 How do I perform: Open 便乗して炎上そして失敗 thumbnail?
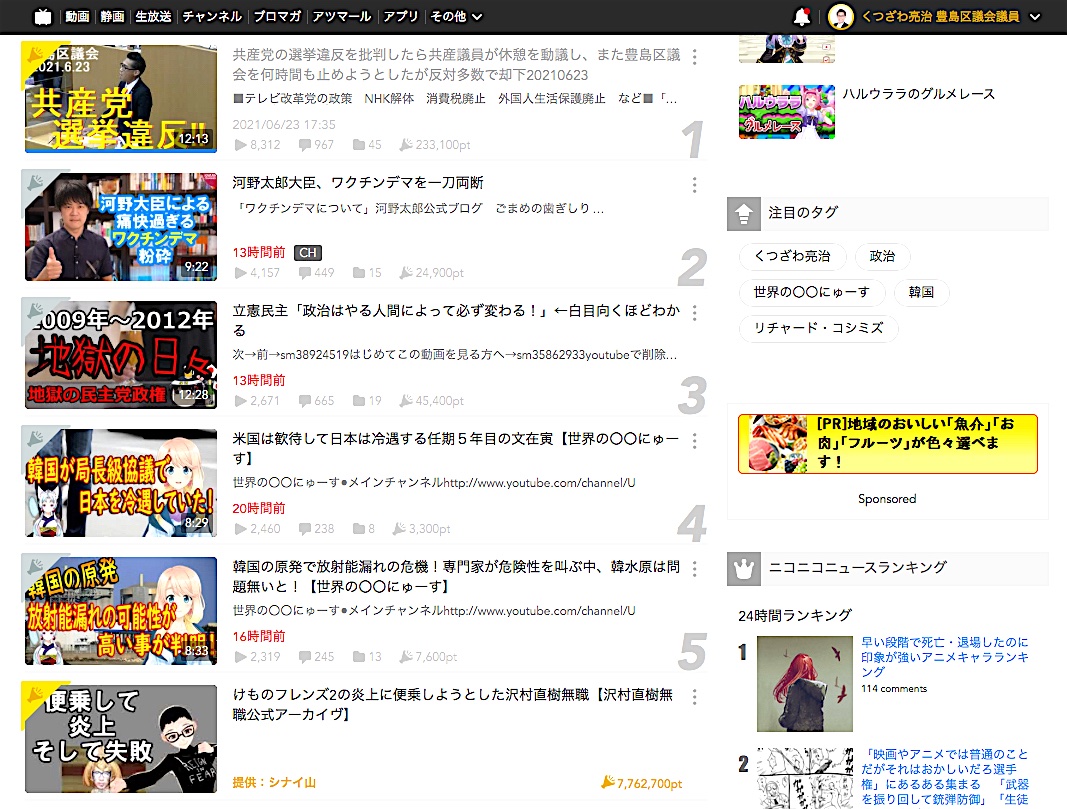(121, 738)
